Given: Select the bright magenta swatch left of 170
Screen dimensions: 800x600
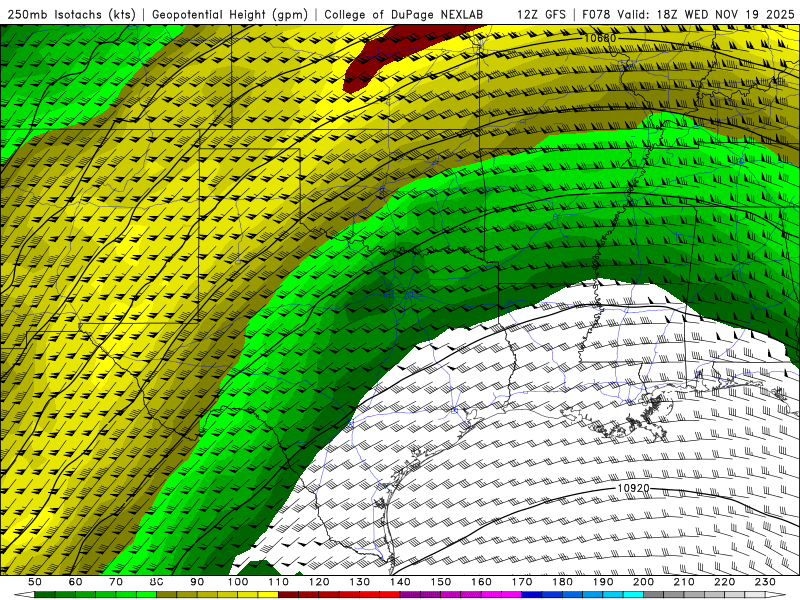Looking at the screenshot, I should 511,595.
